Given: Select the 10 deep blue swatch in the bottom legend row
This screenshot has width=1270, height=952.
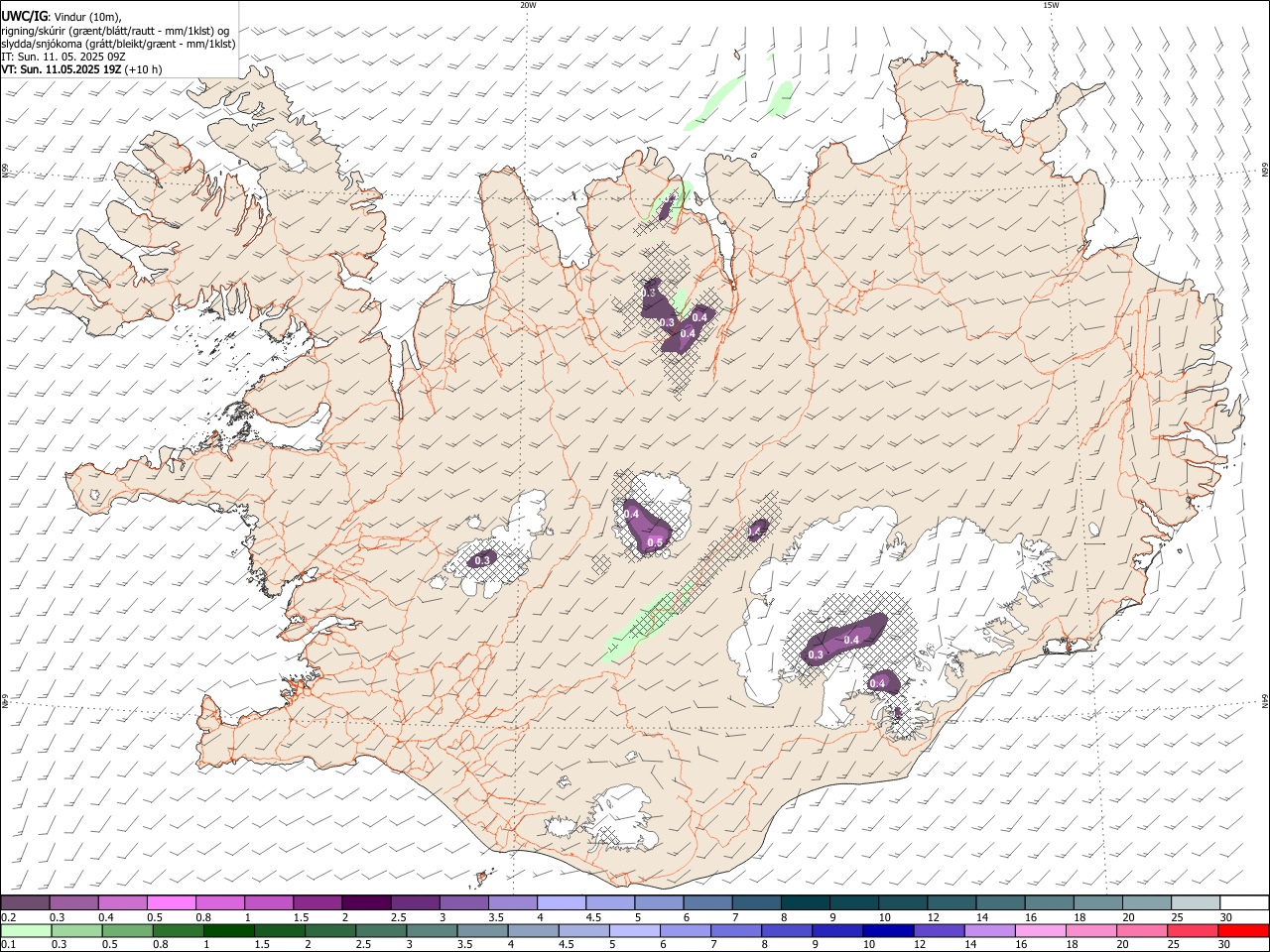Looking at the screenshot, I should [886, 931].
